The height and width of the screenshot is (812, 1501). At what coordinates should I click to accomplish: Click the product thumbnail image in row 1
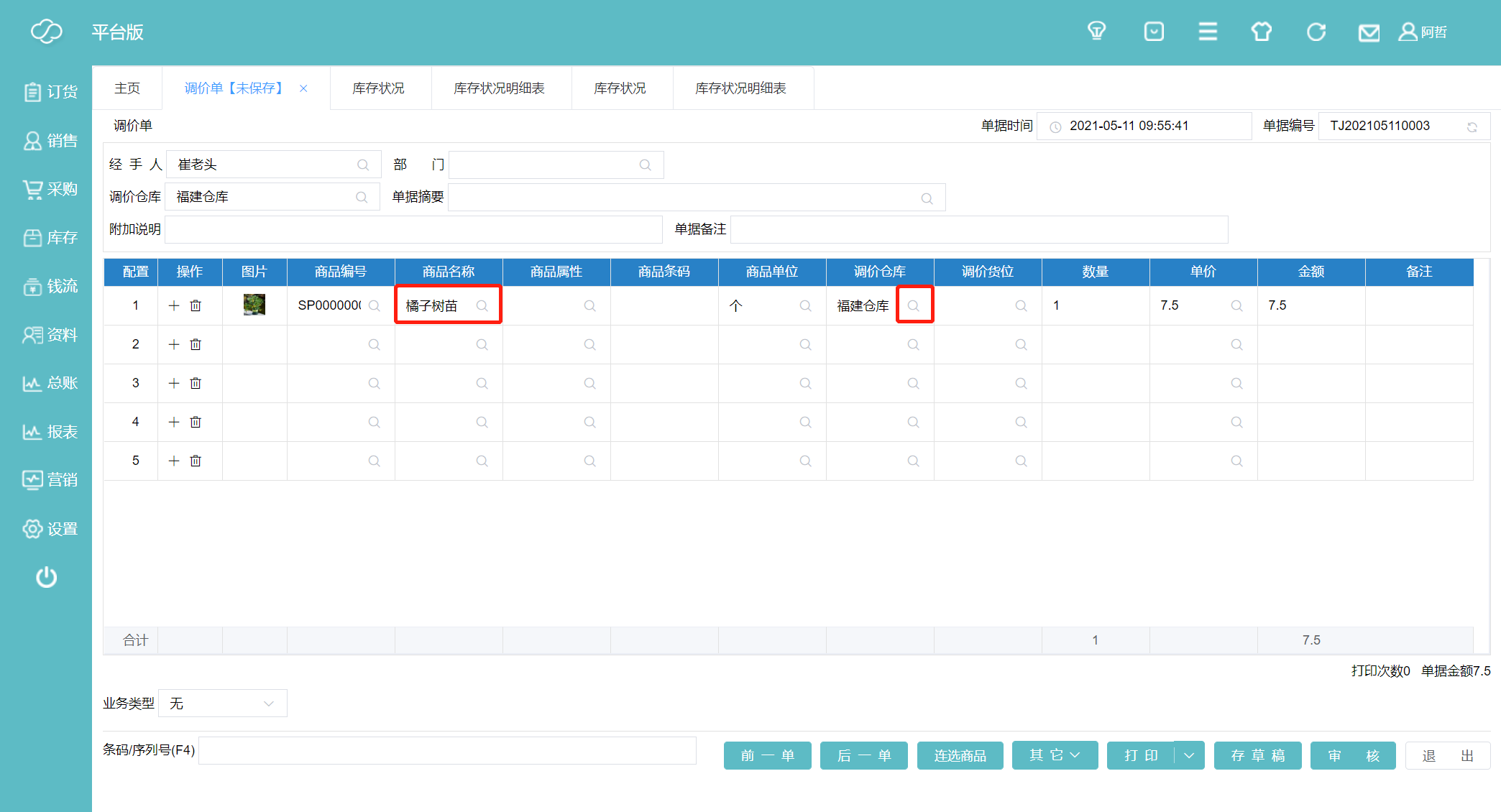point(254,305)
